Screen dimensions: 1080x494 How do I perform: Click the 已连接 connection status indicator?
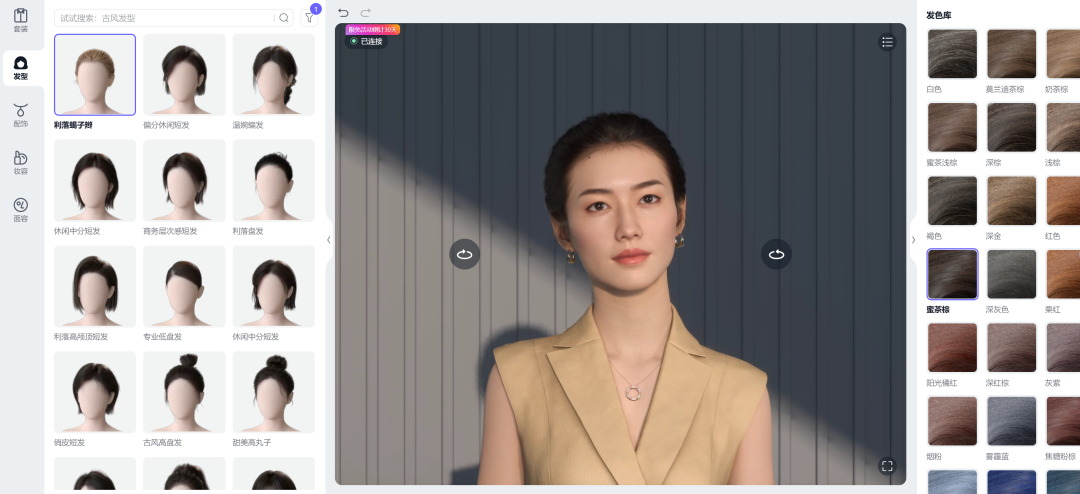point(366,41)
